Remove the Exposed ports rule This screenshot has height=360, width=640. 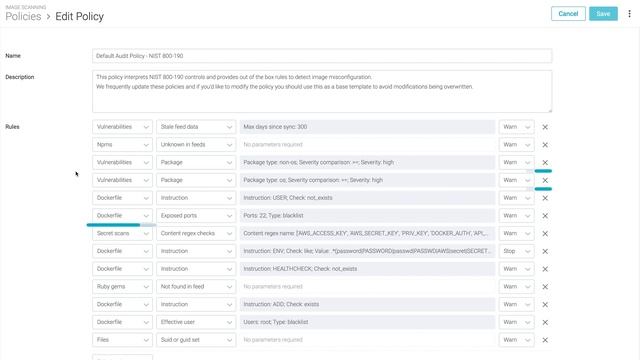[545, 216]
